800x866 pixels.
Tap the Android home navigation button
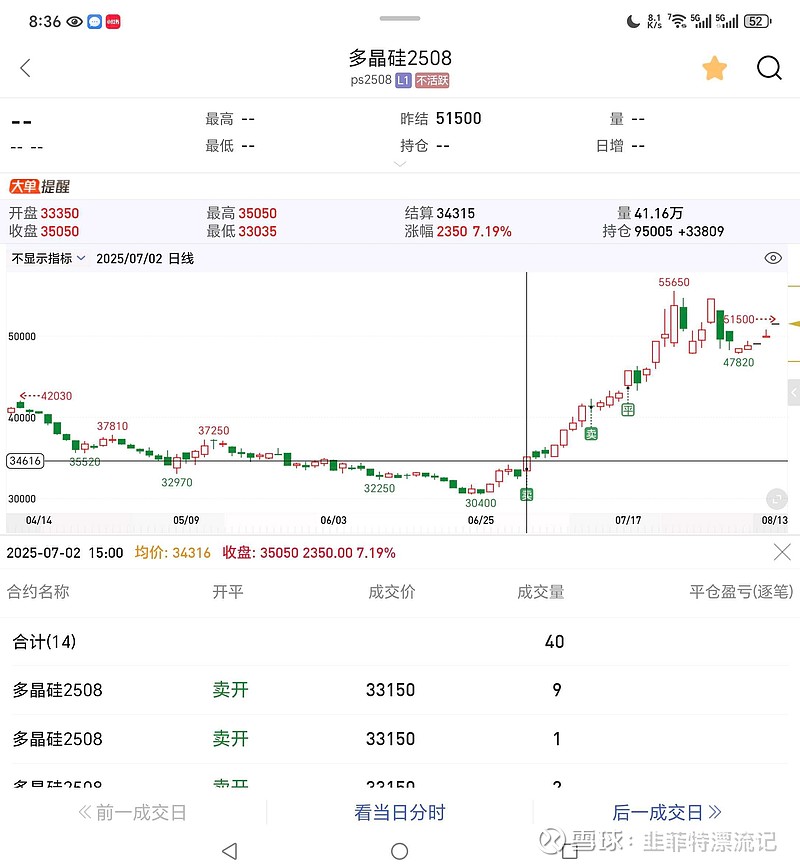pos(399,851)
